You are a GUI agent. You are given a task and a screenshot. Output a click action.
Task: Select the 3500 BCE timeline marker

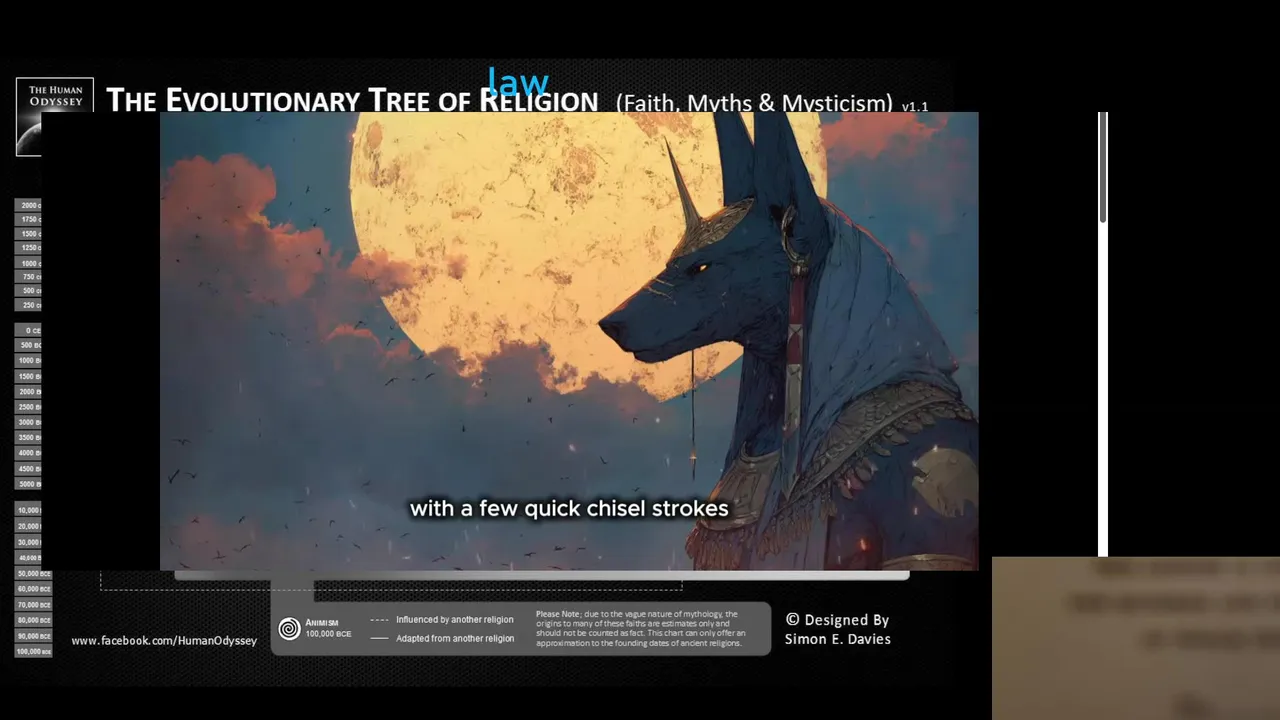28,438
